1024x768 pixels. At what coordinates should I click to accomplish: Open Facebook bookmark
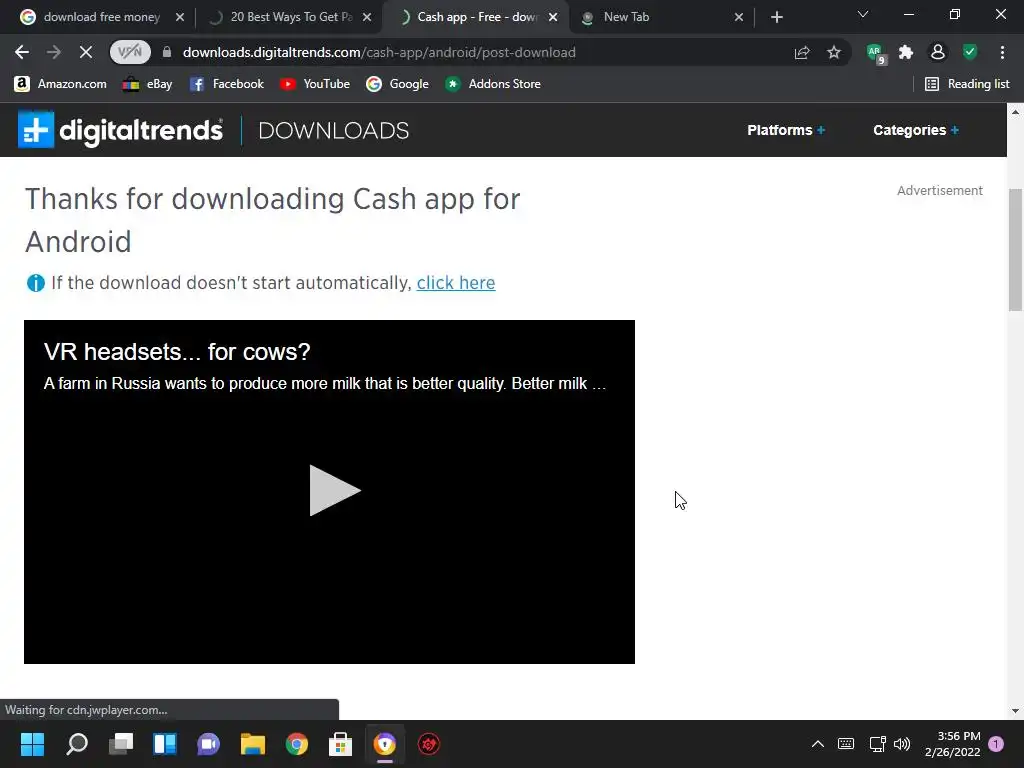click(227, 84)
